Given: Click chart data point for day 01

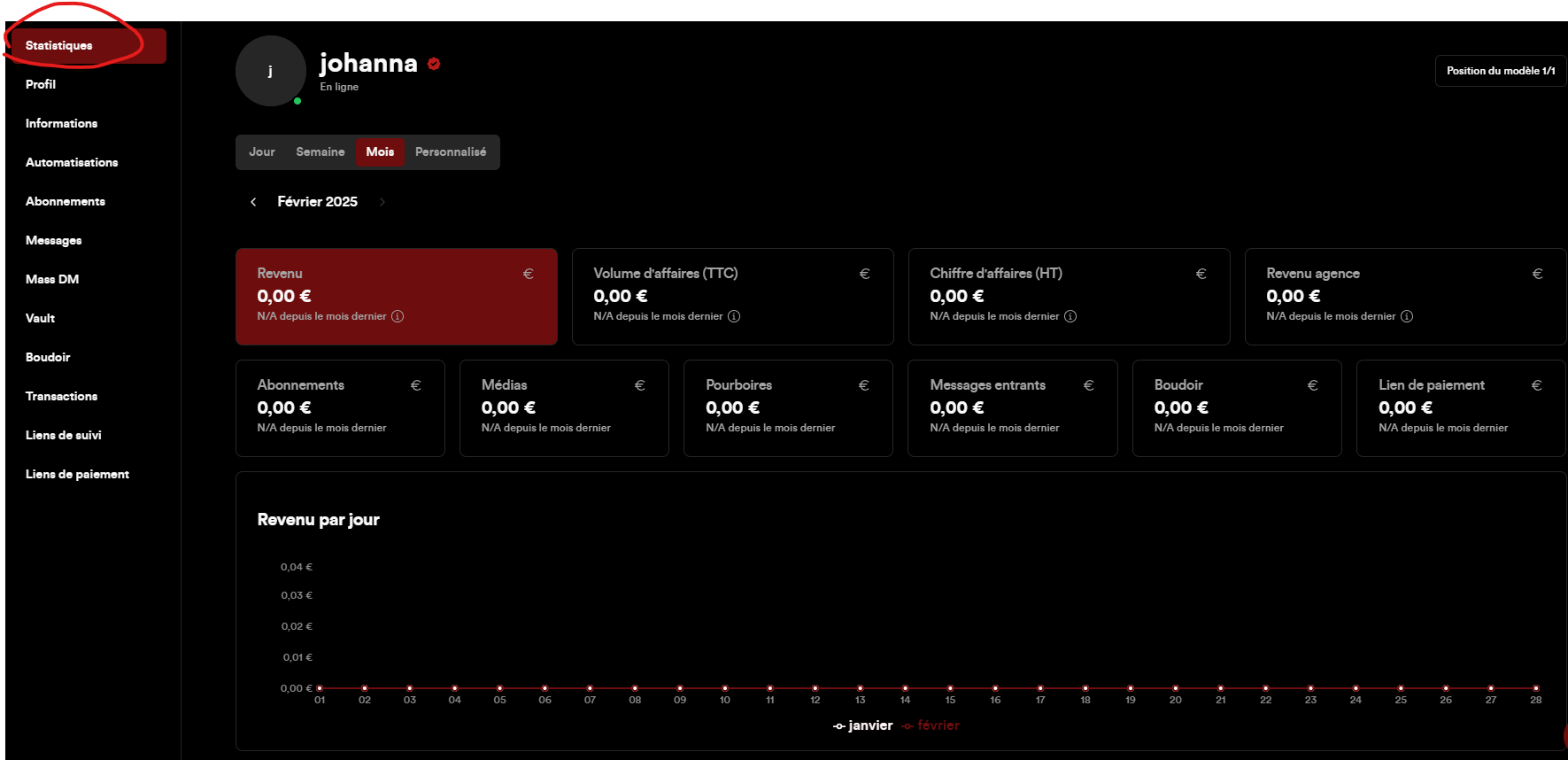Looking at the screenshot, I should pyautogui.click(x=320, y=688).
